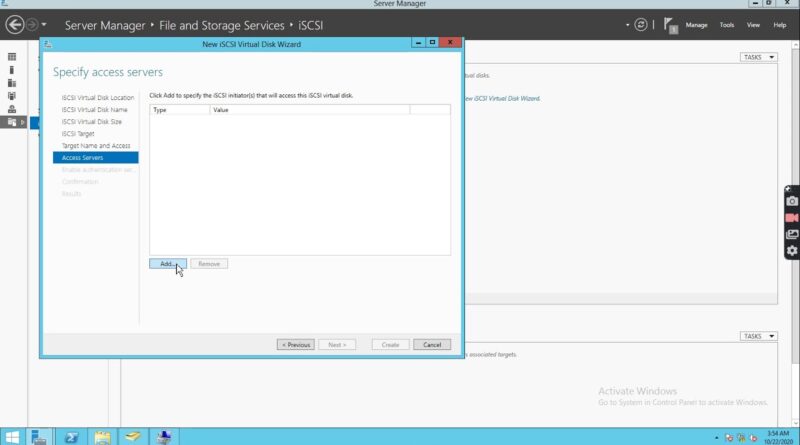Open the upper TASKS dropdown
Viewport: 800px width, 445px height.
coord(758,57)
